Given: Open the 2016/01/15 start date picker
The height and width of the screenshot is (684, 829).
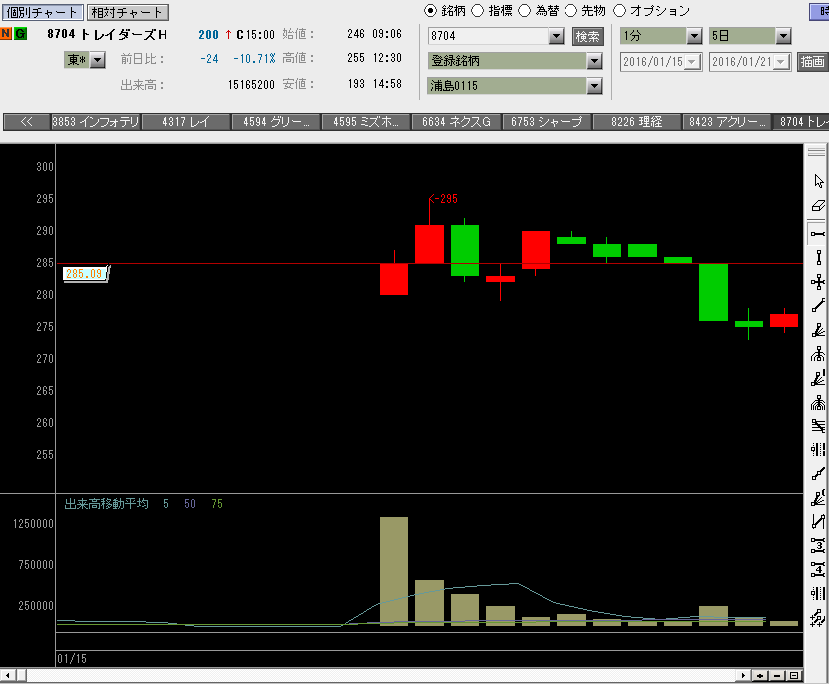Looking at the screenshot, I should [x=692, y=62].
